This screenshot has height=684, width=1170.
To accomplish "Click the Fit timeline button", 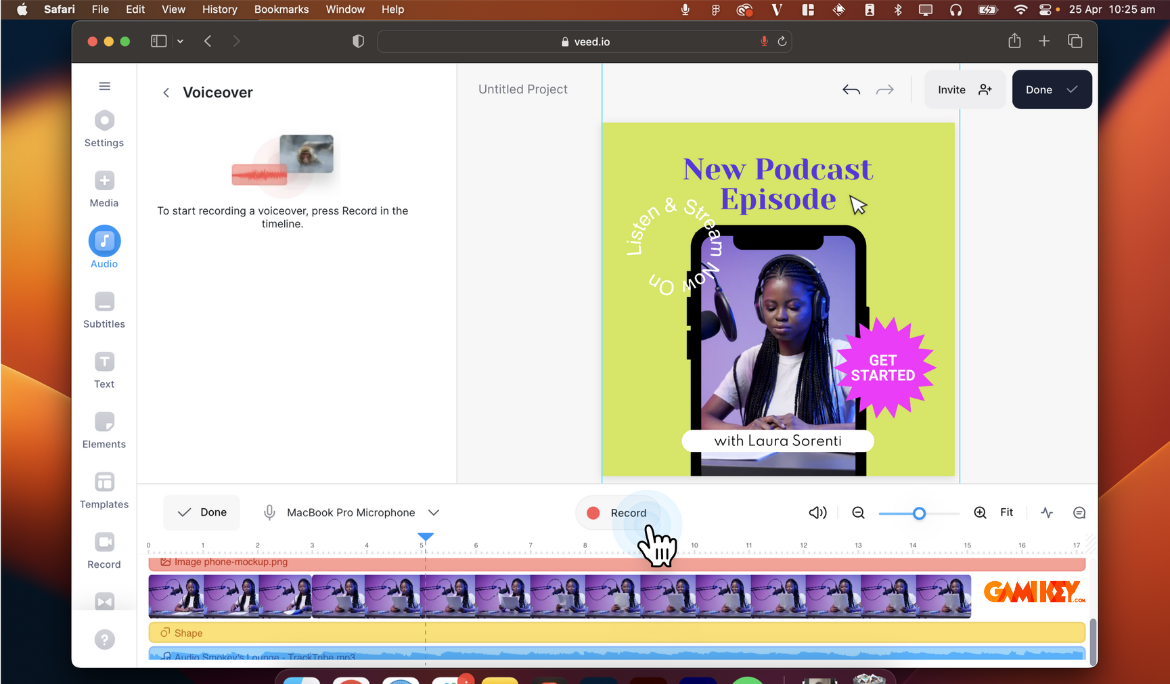I will [x=1007, y=512].
